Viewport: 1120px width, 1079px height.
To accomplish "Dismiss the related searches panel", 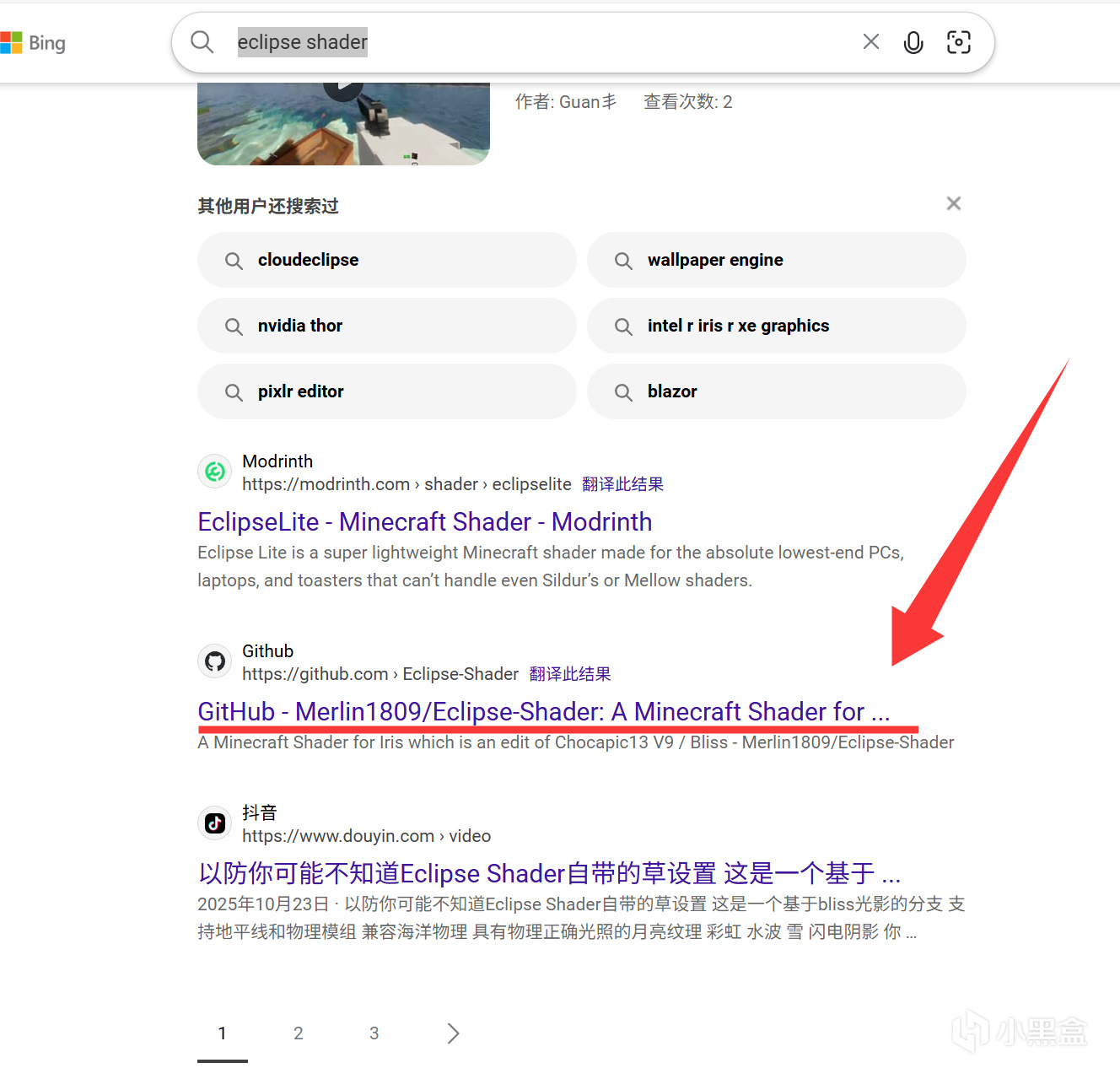I will 954,203.
